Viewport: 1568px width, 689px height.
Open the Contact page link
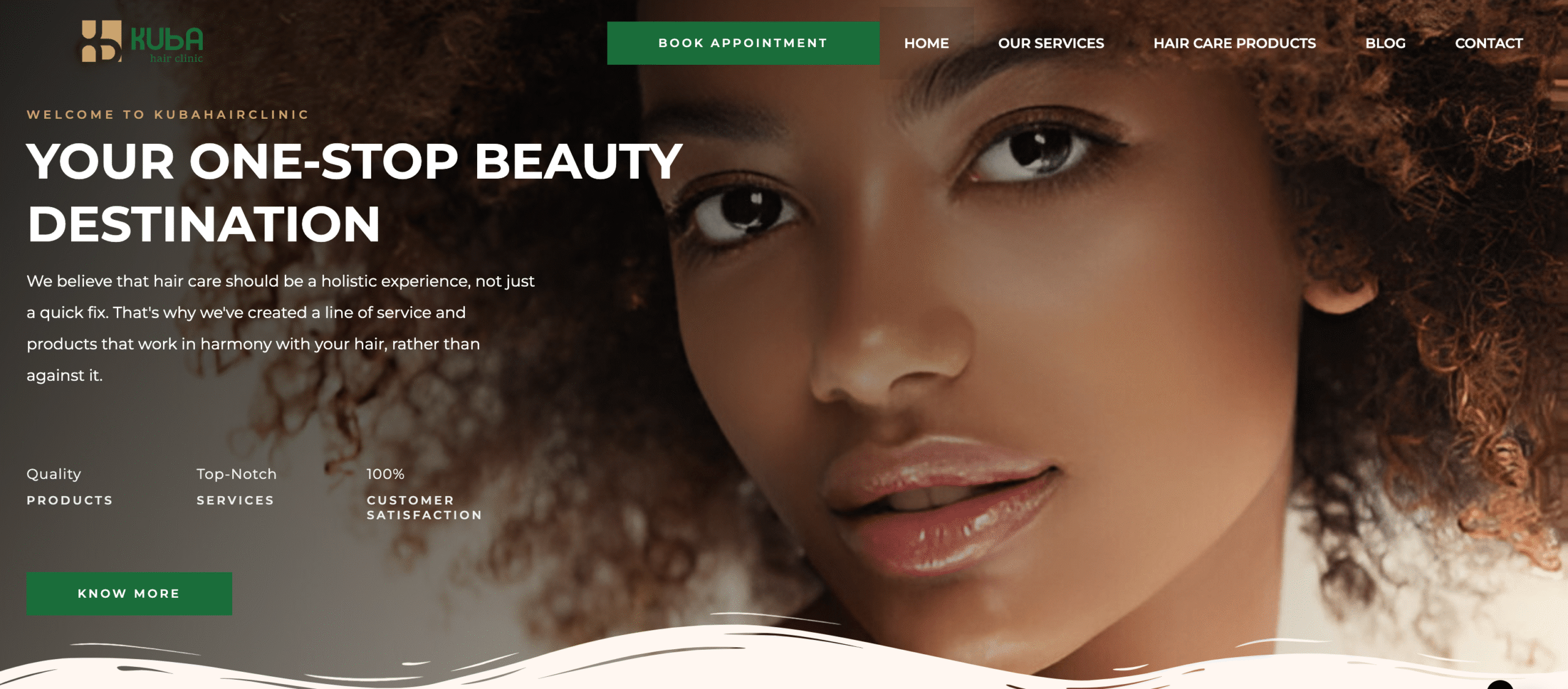click(x=1489, y=43)
